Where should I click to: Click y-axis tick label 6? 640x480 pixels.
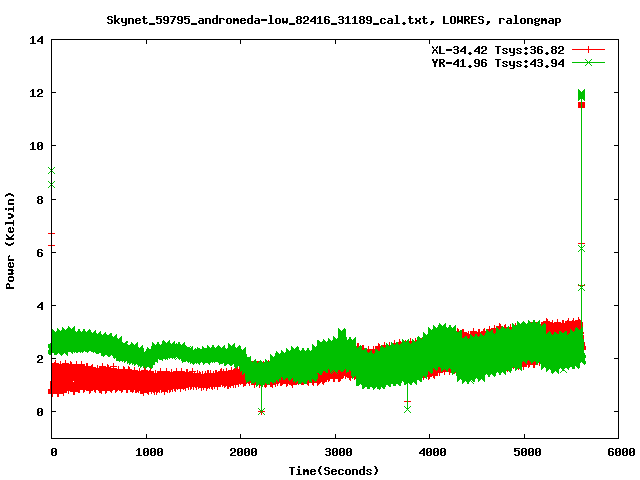point(40,253)
